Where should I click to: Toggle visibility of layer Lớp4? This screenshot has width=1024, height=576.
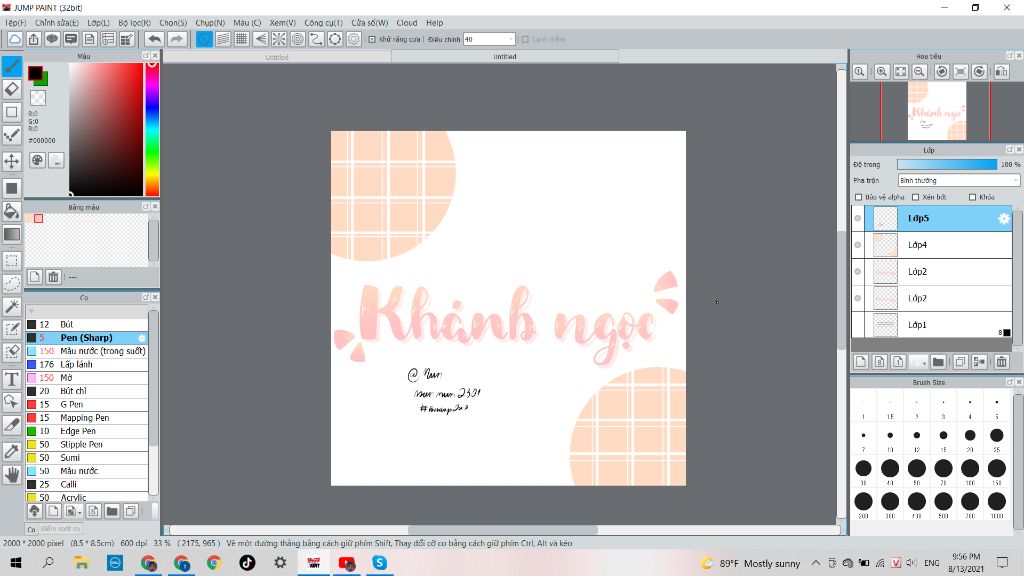tap(858, 245)
